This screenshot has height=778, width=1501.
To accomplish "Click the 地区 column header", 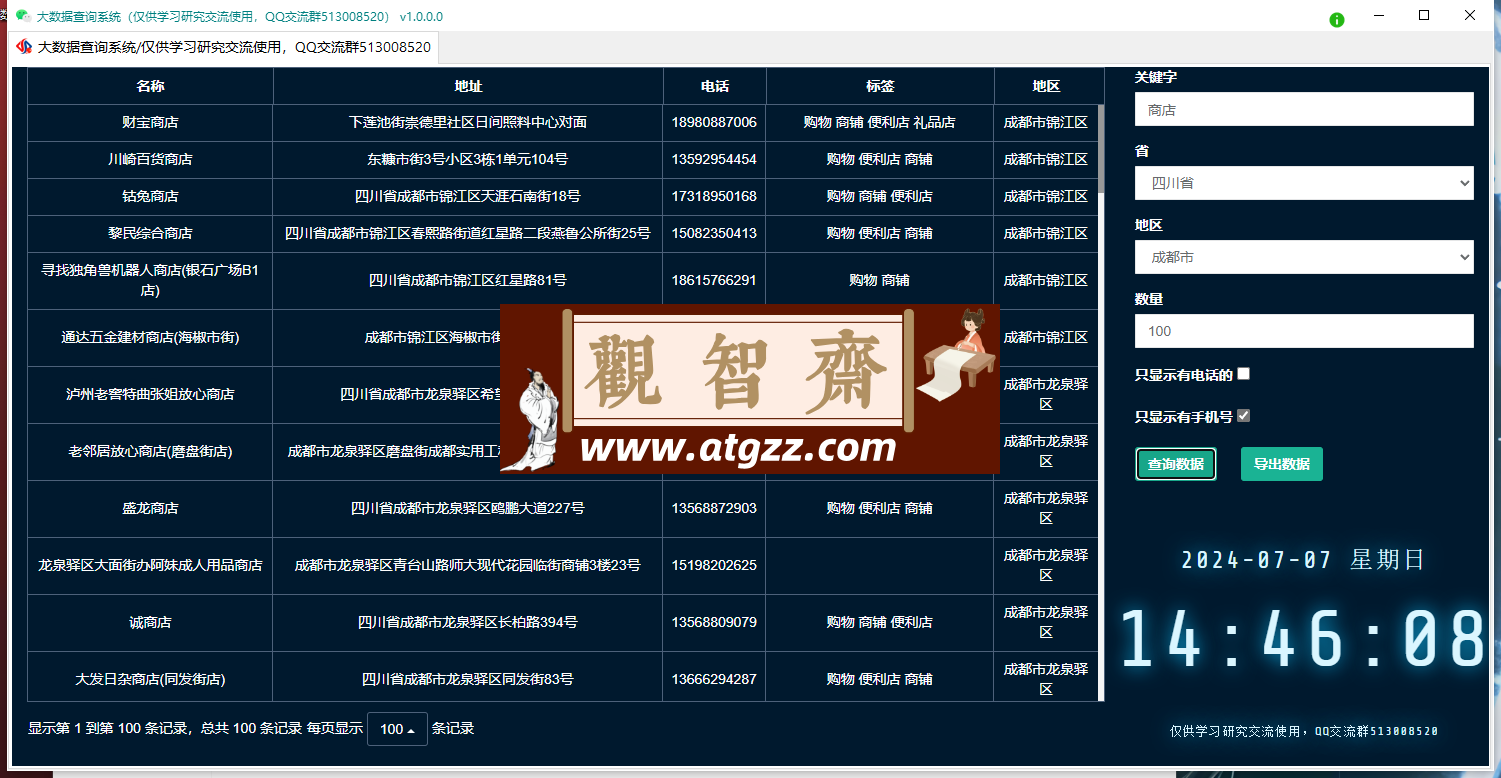I will pyautogui.click(x=1046, y=86).
